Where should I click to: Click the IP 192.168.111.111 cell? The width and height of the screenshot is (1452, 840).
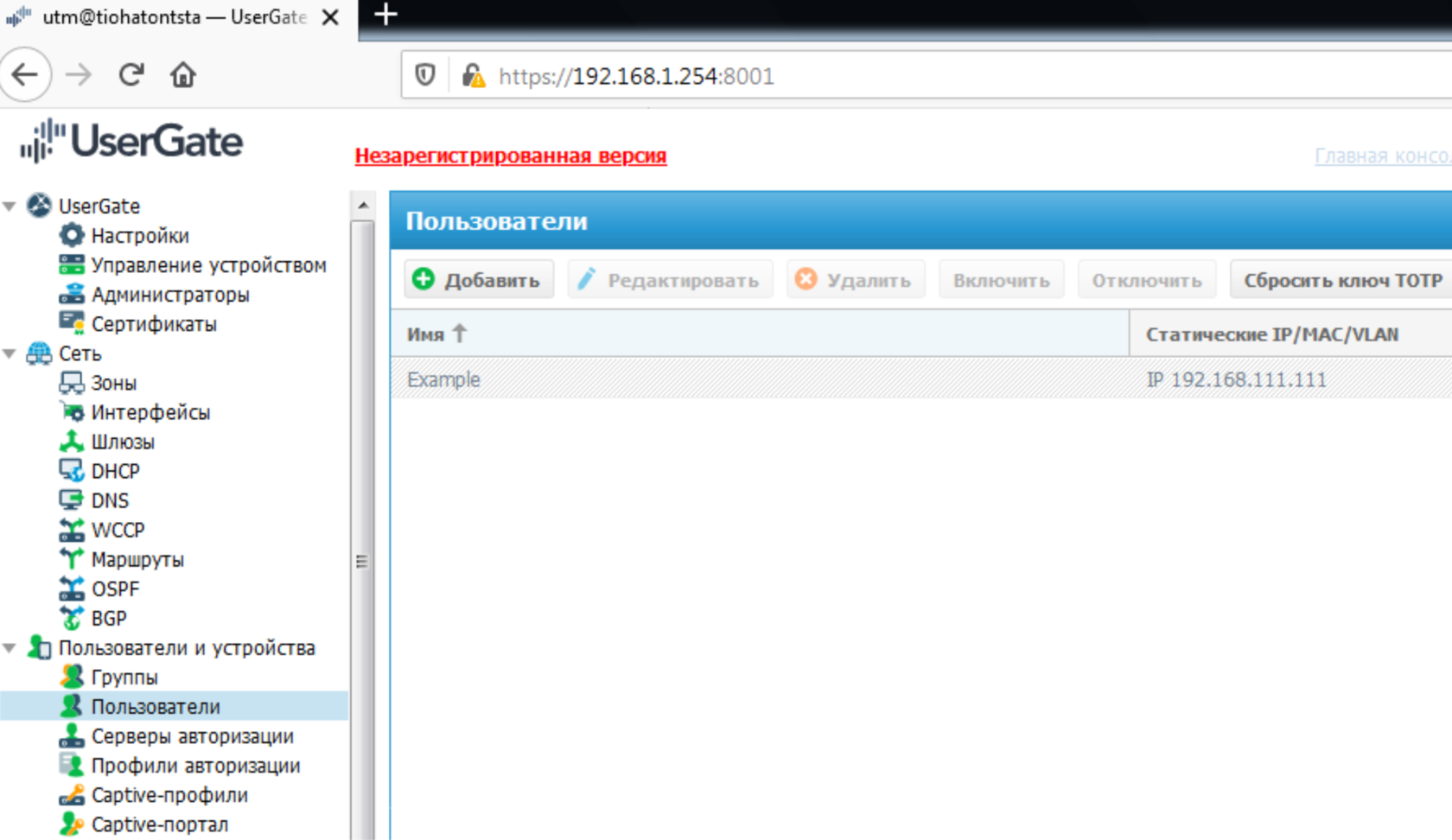(1236, 379)
